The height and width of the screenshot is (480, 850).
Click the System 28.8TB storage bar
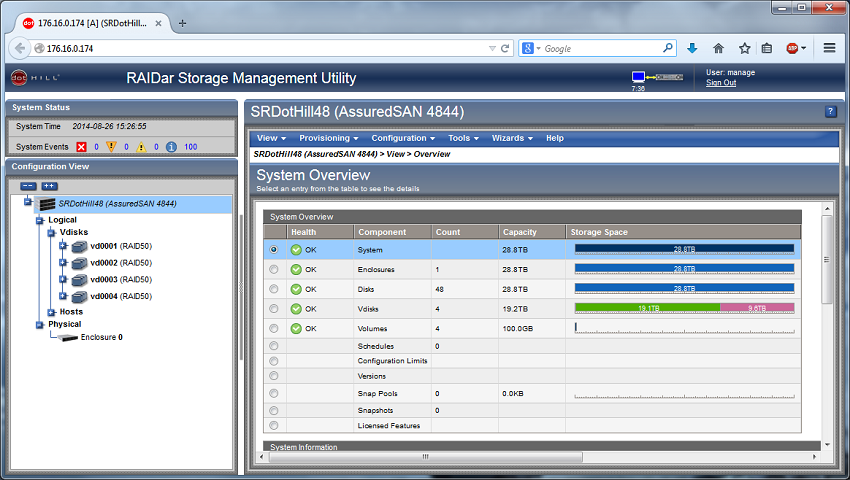684,249
